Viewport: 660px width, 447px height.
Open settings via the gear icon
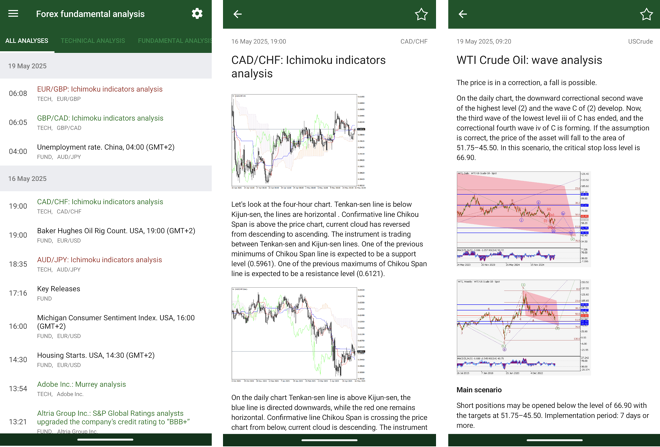(197, 14)
